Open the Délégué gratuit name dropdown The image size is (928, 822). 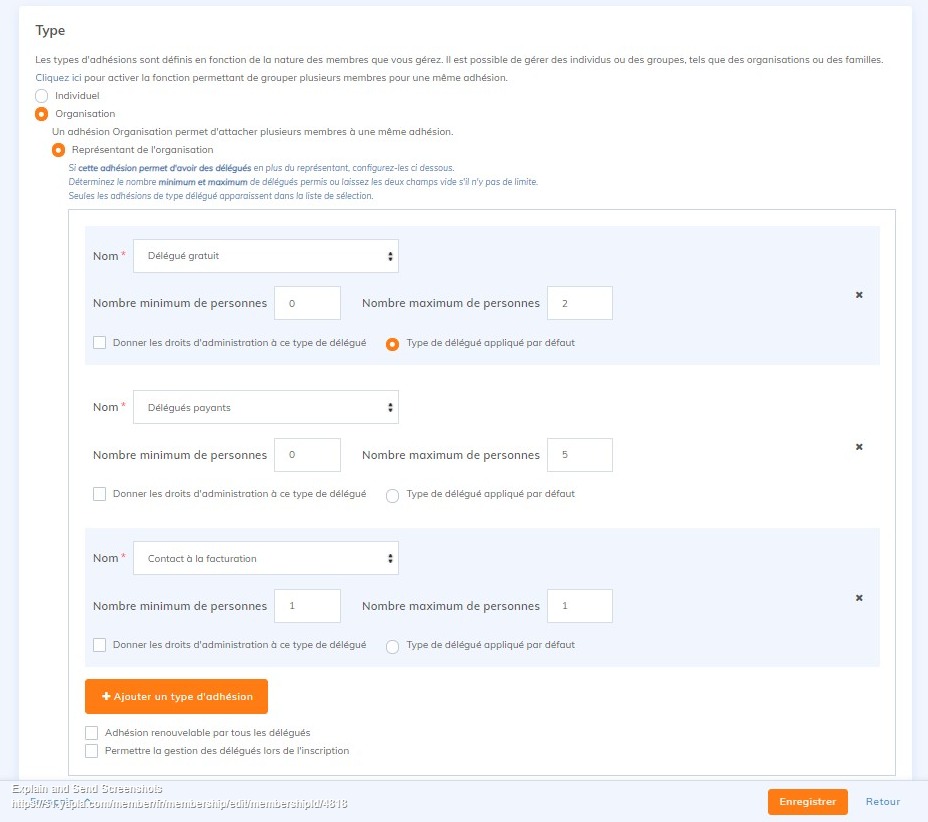pyautogui.click(x=266, y=256)
